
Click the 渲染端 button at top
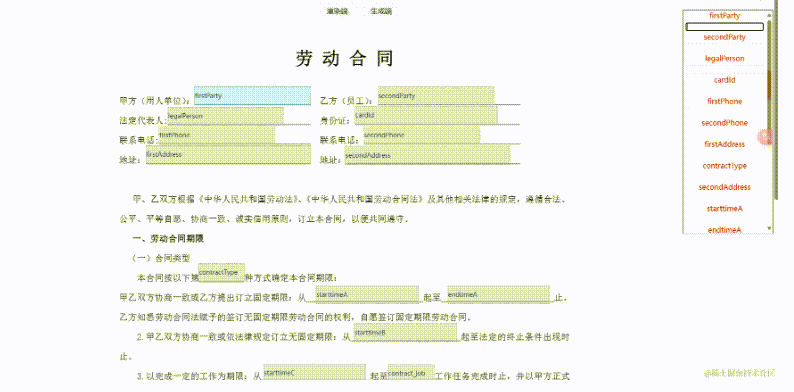coord(337,11)
